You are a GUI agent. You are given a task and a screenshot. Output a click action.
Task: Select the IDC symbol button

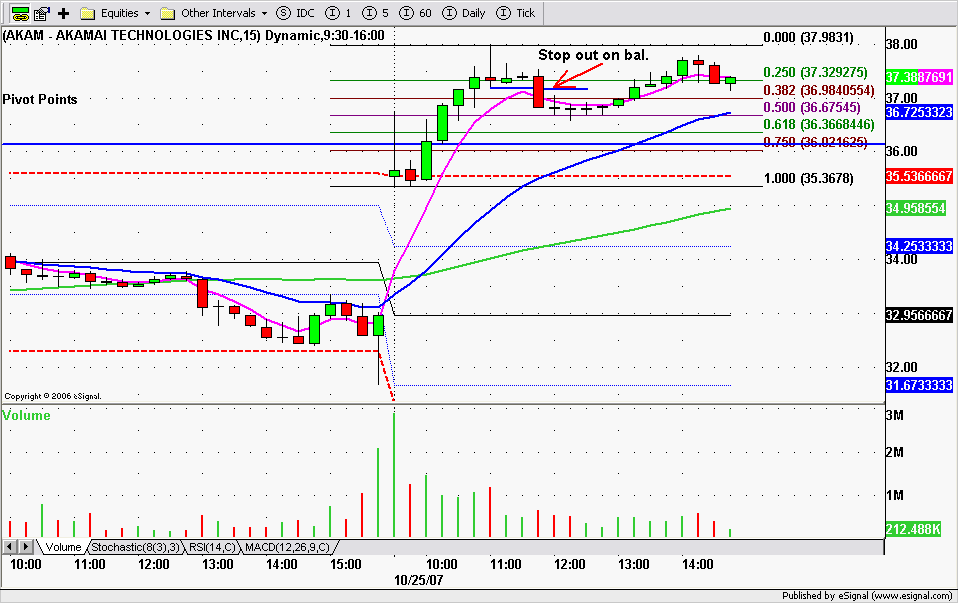point(296,13)
